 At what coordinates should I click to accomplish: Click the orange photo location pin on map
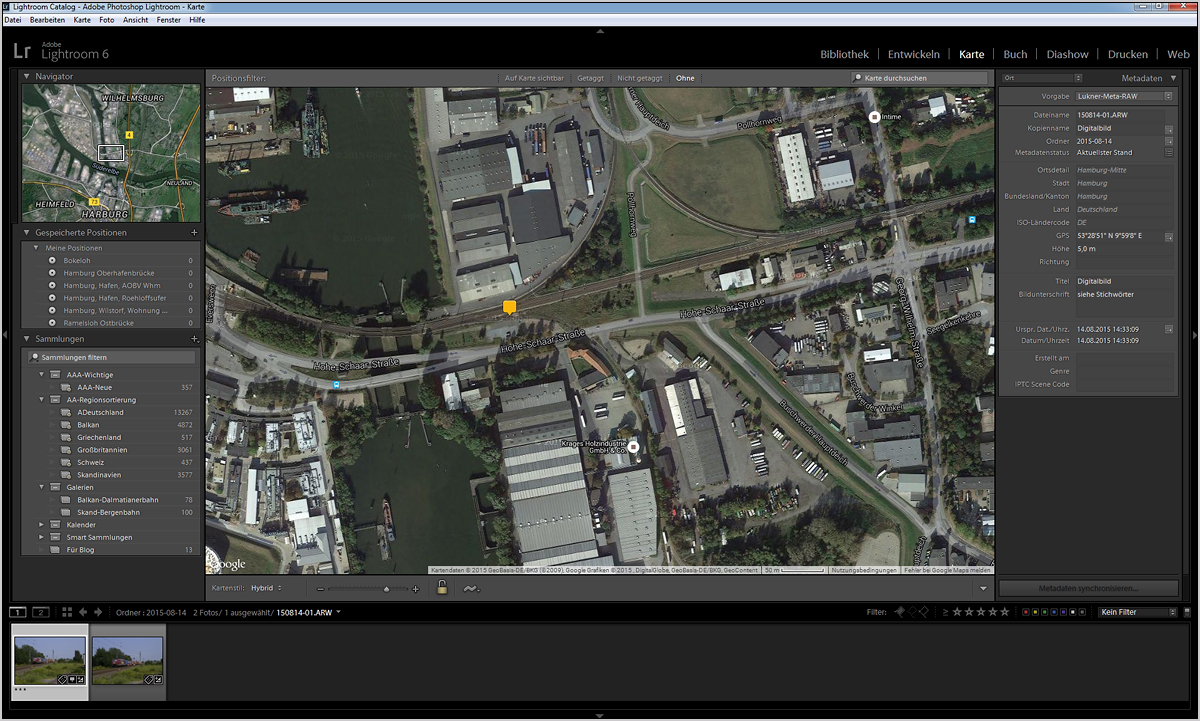click(509, 308)
